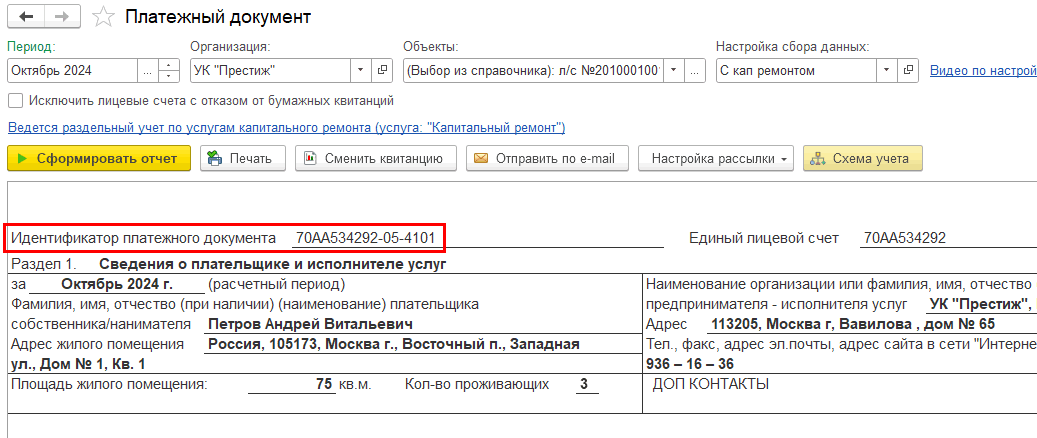Viewport: 1037px width, 438px height.
Task: Open the Организация field's linked record icon
Action: pos(383,71)
